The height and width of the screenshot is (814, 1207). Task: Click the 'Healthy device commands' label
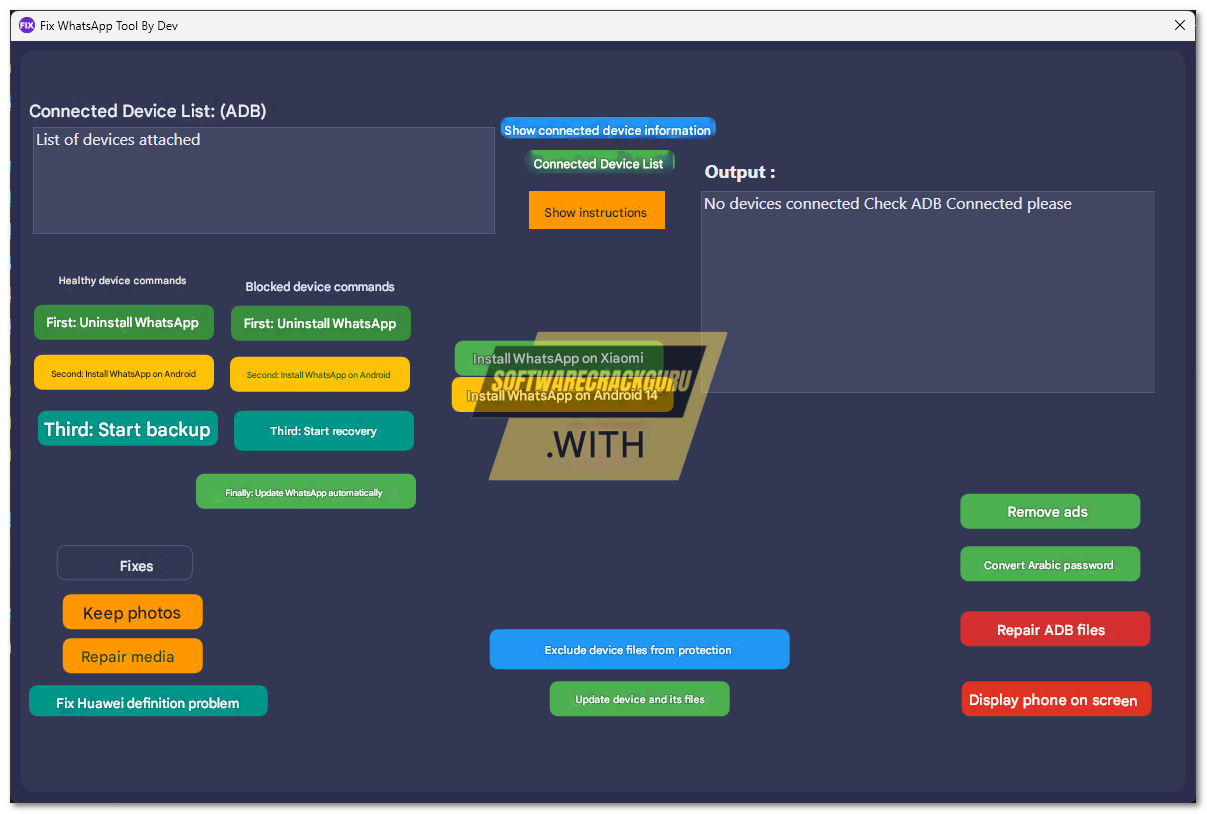tap(122, 281)
